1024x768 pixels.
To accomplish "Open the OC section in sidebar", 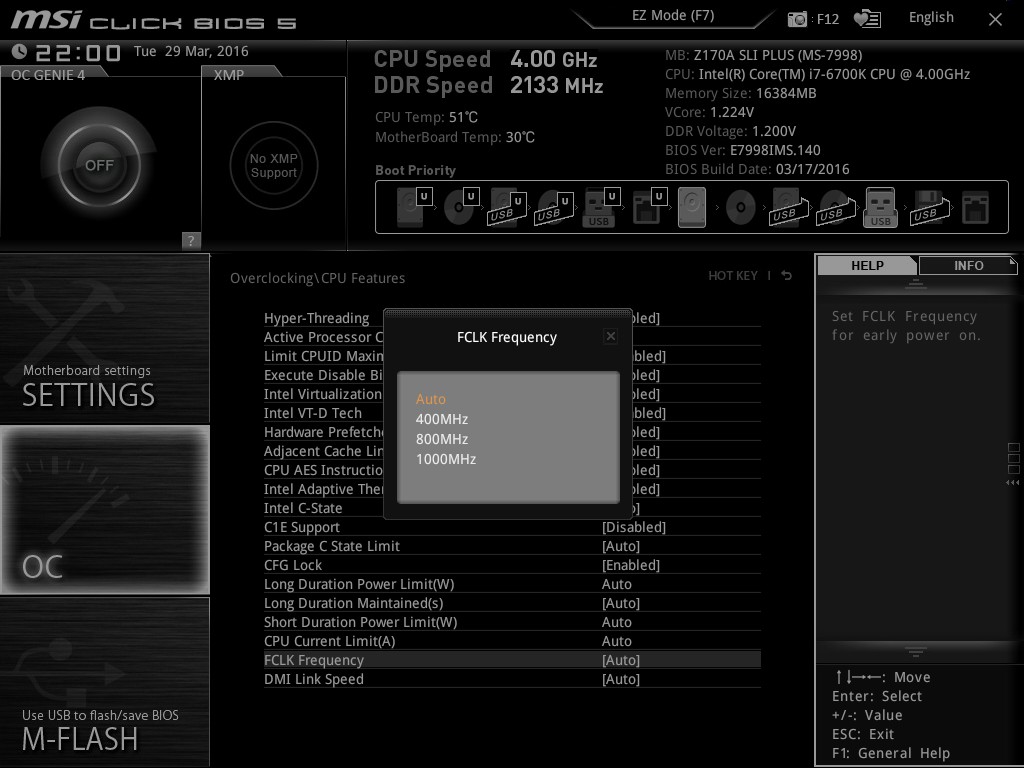I will 104,510.
